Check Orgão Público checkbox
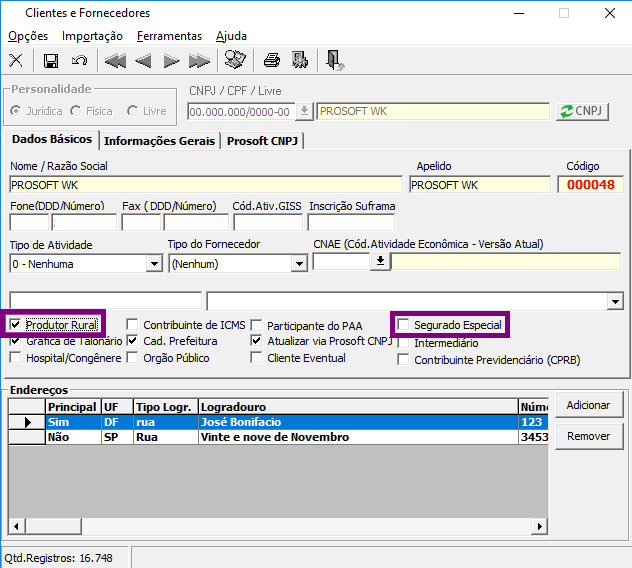This screenshot has width=632, height=568. tap(132, 358)
